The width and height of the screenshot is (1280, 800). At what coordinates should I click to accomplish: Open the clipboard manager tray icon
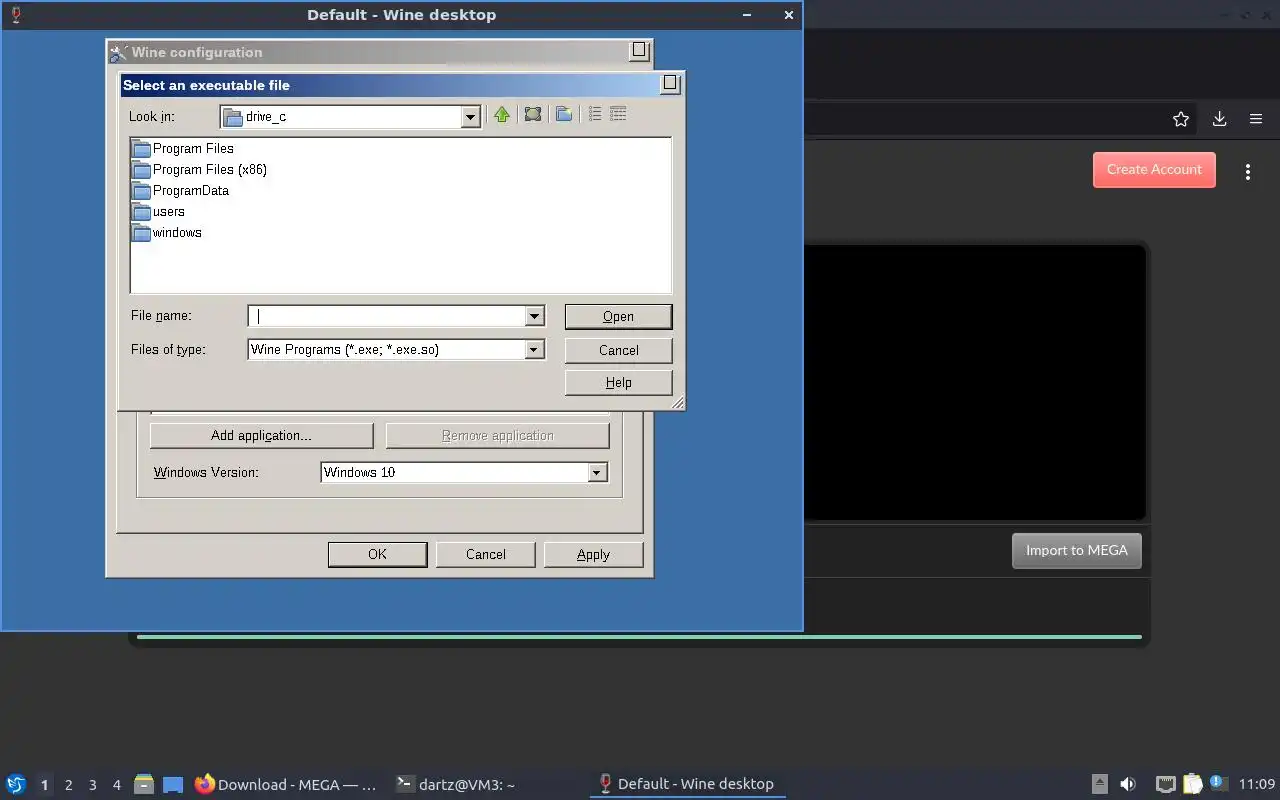(x=1192, y=784)
